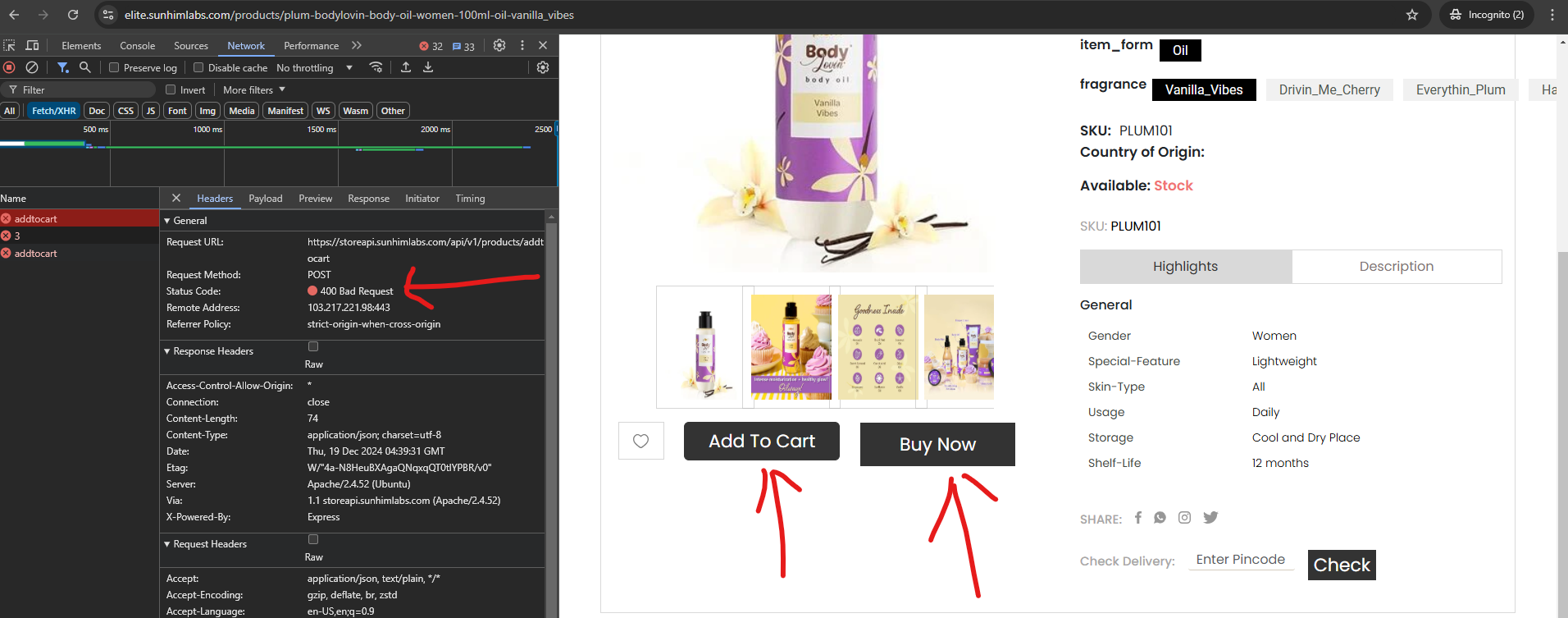Screen dimensions: 1568x618
Task: Reload the current page
Action: coord(73,15)
